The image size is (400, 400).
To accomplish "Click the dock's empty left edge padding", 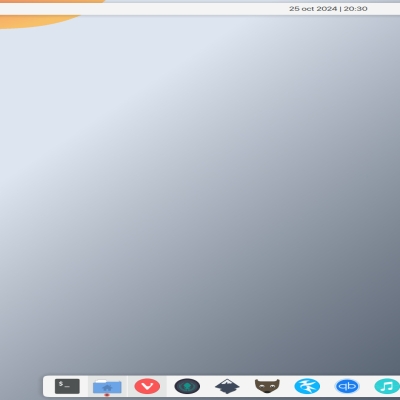I will click(48, 386).
